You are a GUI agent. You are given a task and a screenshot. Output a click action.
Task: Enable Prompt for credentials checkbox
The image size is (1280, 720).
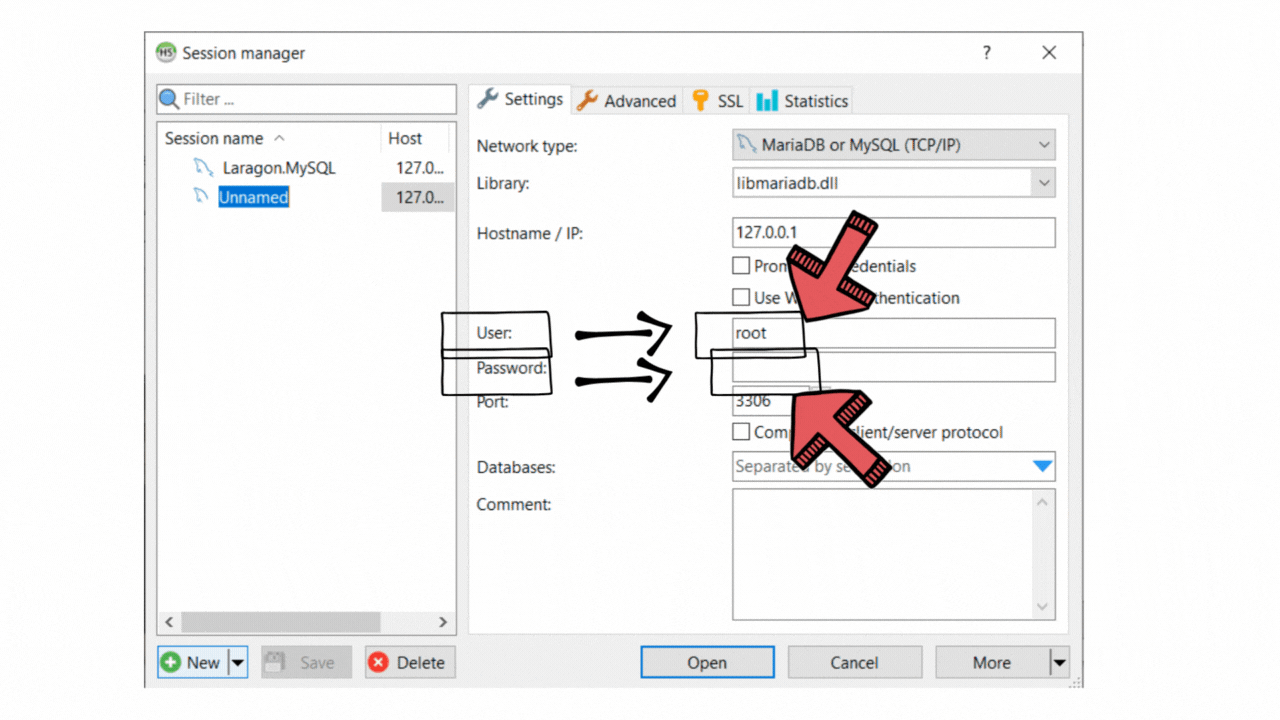click(x=741, y=266)
